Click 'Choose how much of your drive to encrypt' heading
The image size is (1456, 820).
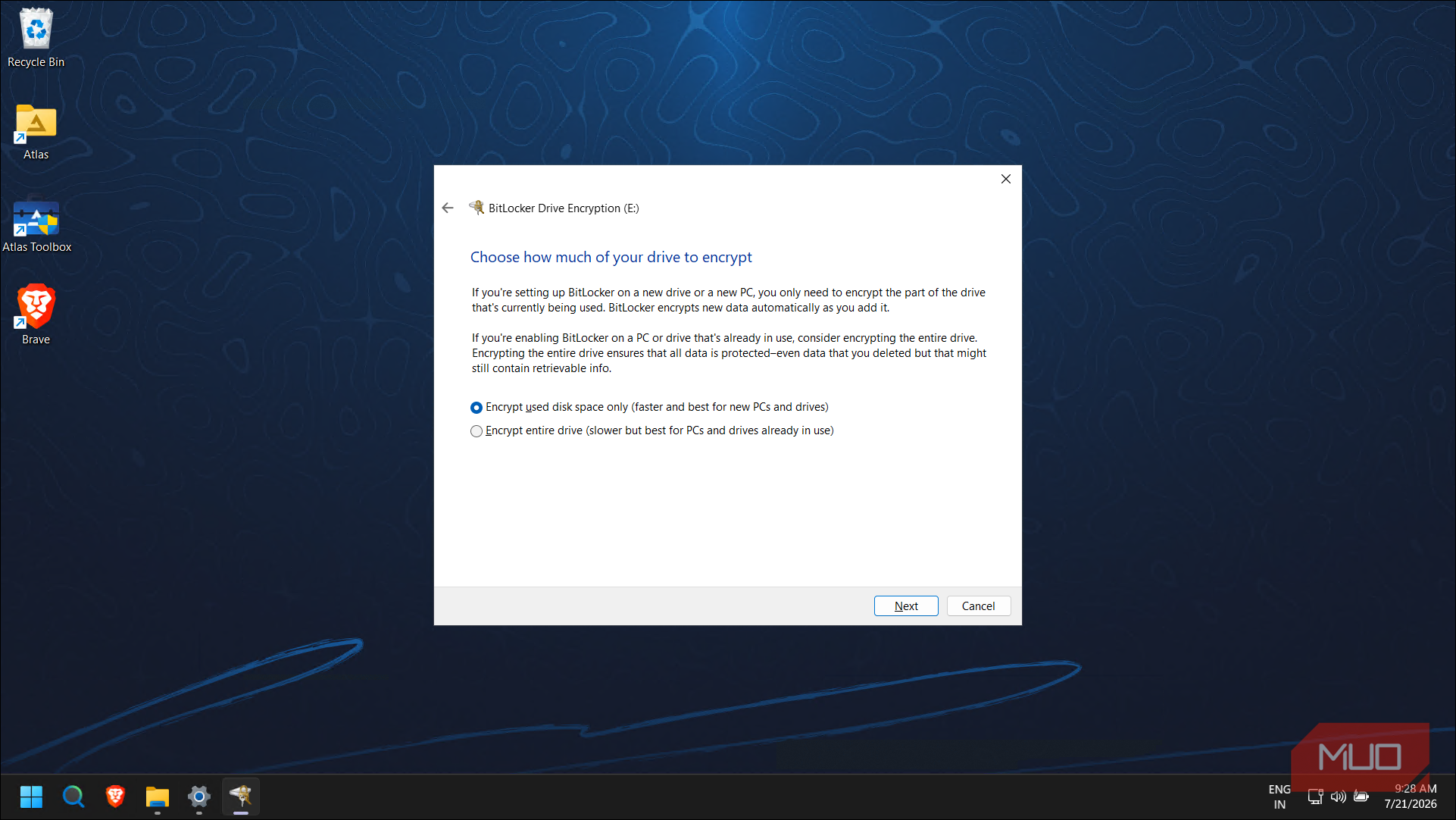(x=611, y=257)
